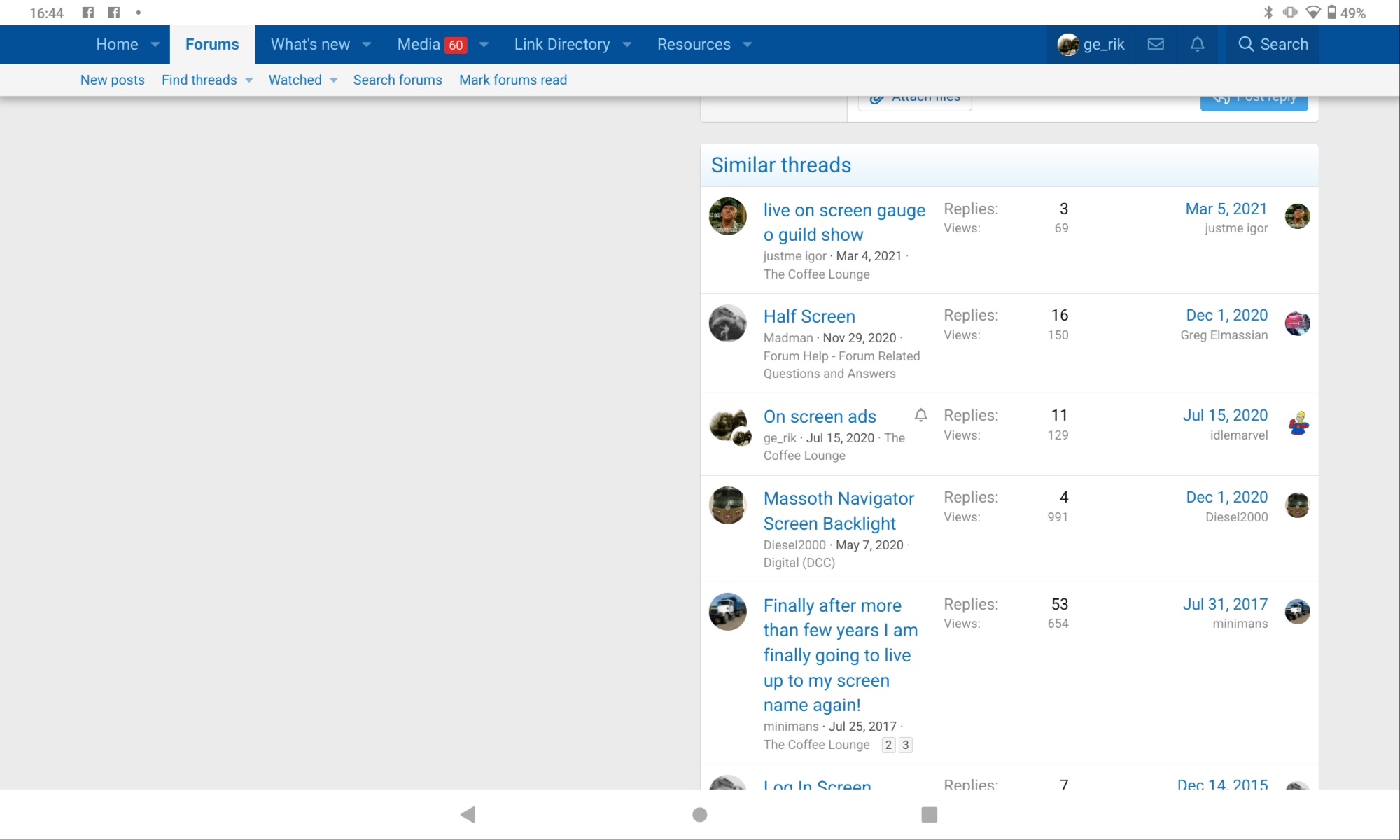Select the Forums tab

click(212, 44)
